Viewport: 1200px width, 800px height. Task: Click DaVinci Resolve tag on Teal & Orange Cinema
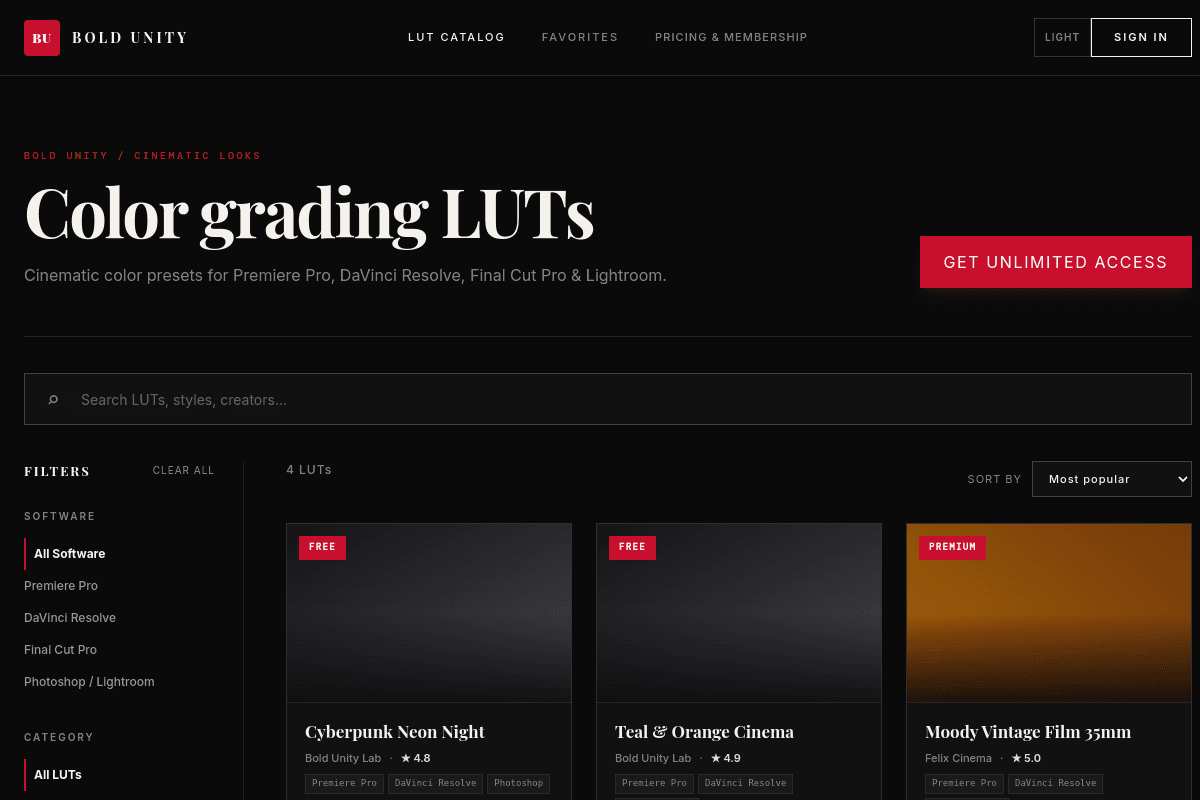(745, 783)
